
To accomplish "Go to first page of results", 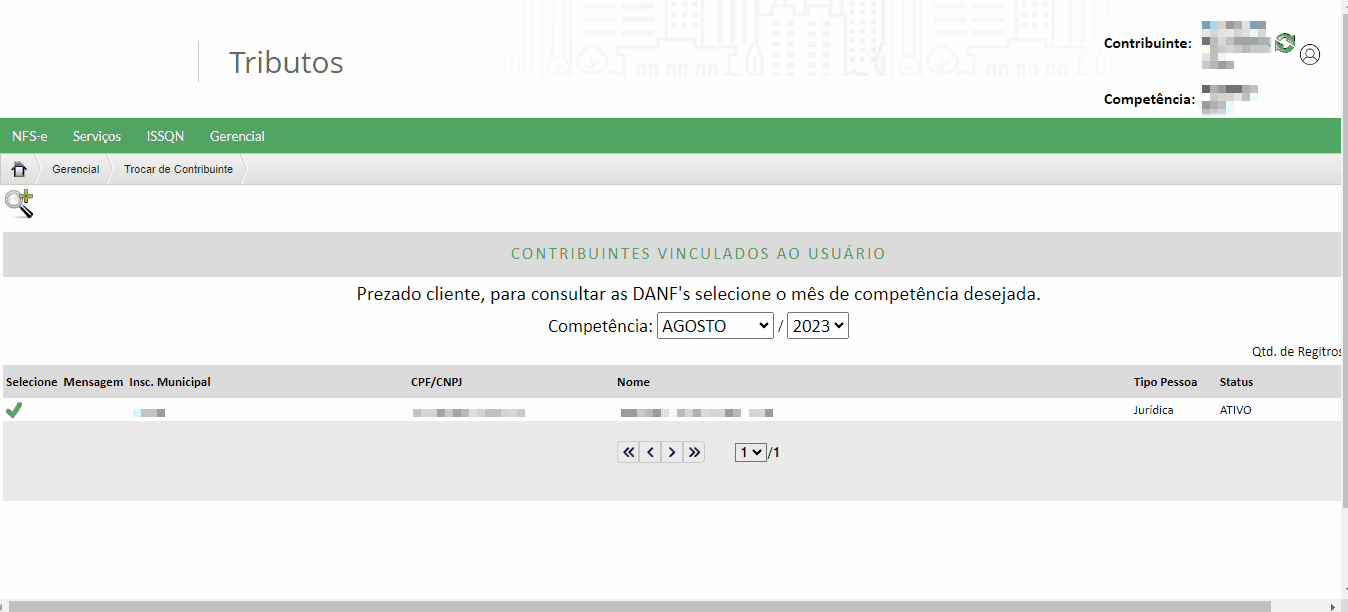I will coord(628,452).
